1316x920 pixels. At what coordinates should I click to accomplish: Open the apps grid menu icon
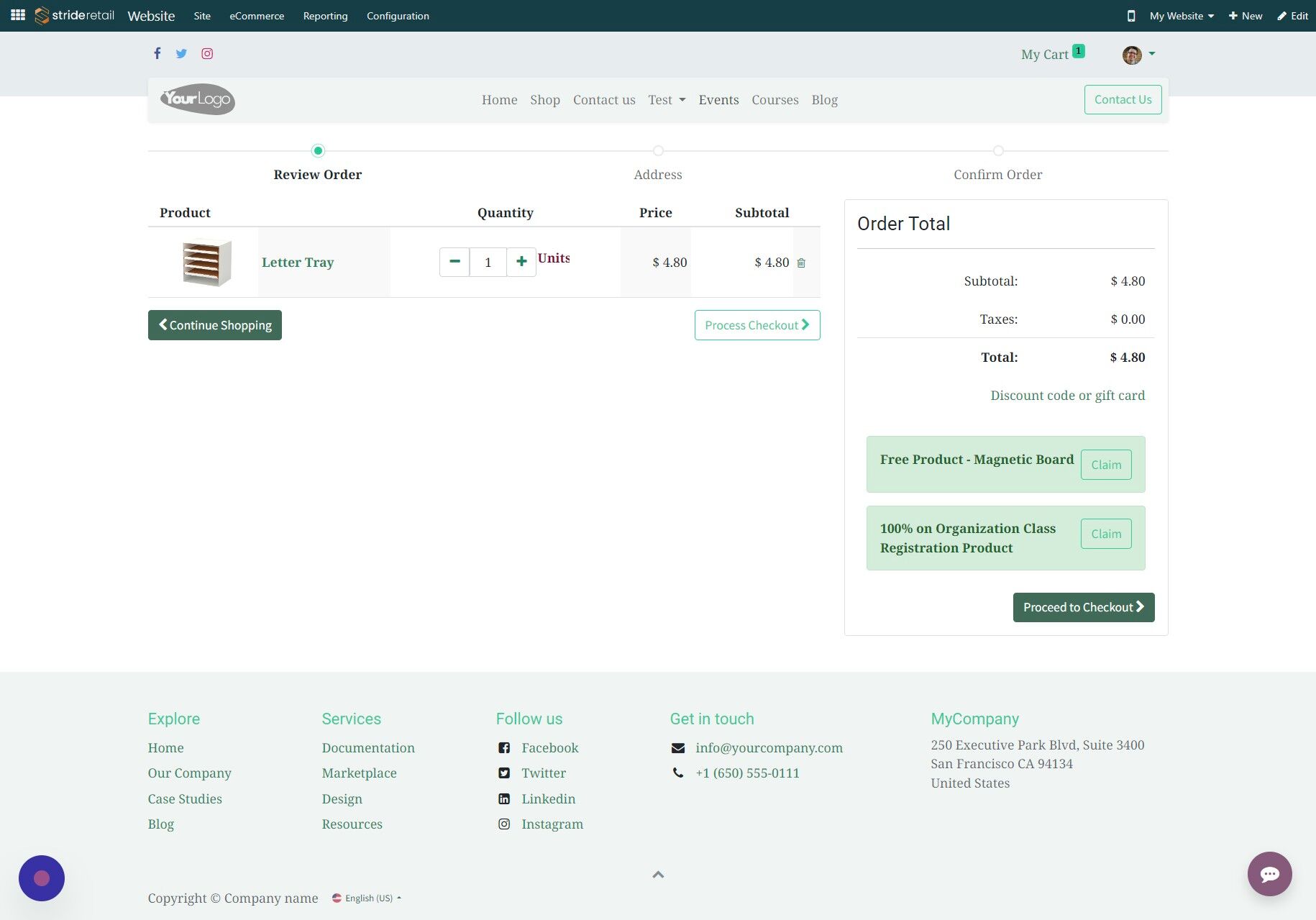tap(18, 15)
